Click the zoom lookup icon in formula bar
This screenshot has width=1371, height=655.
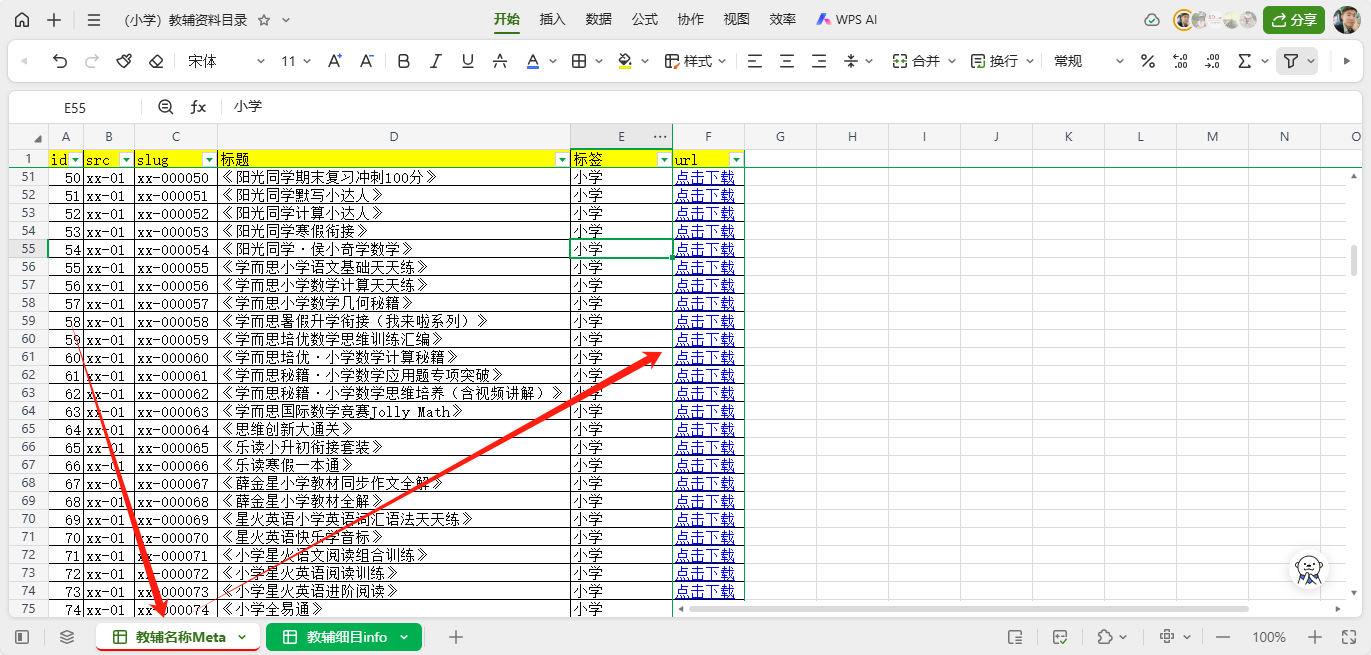[x=166, y=106]
